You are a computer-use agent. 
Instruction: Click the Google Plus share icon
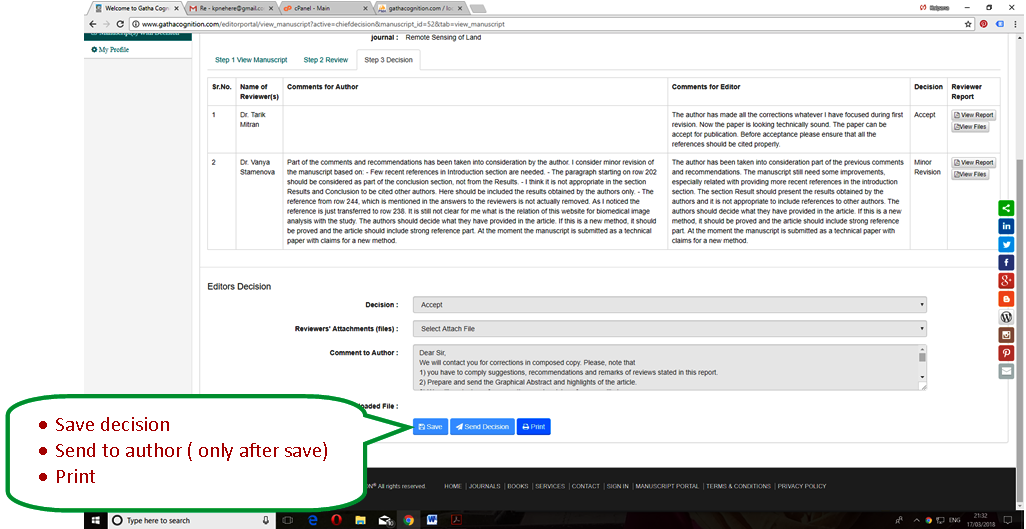[x=1006, y=280]
